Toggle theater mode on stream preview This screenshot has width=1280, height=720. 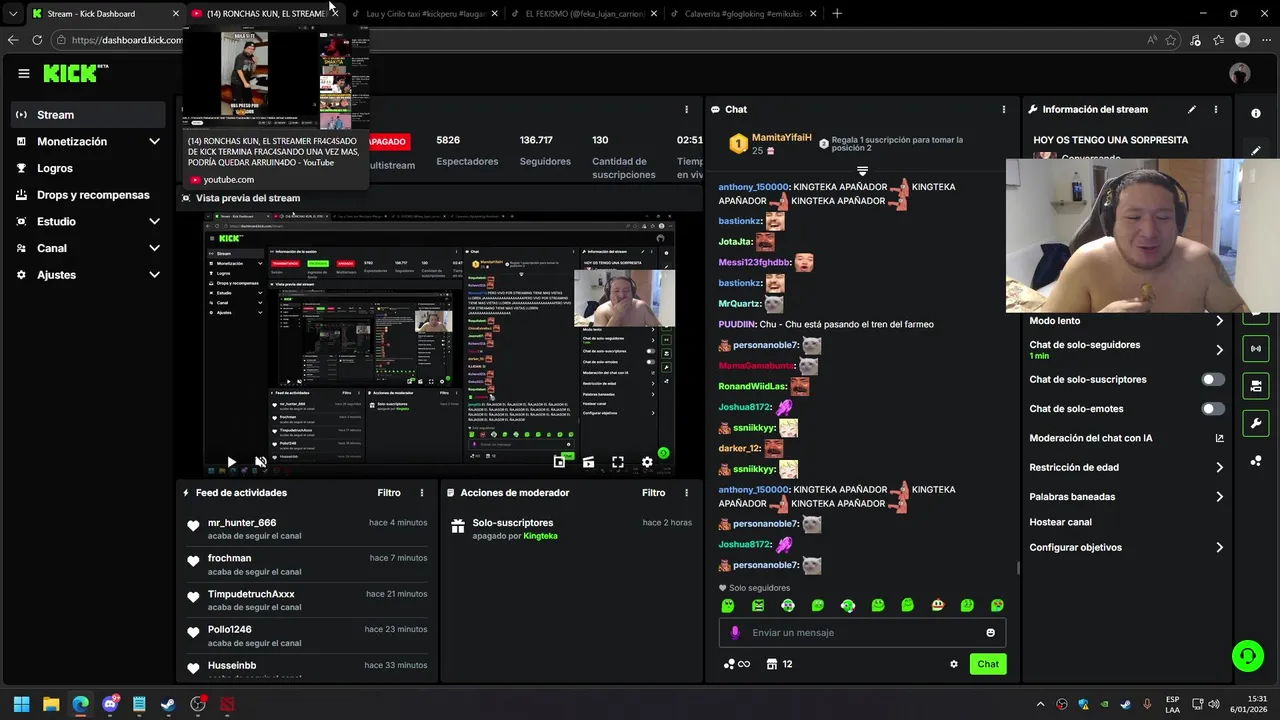[588, 462]
